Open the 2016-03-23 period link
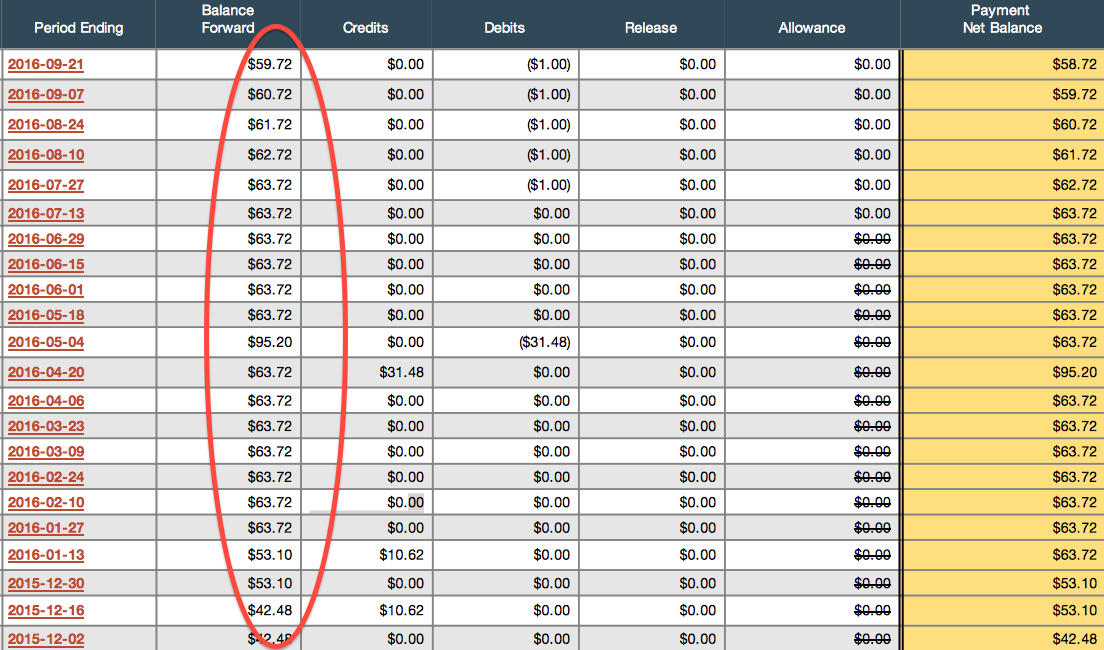 (46, 427)
